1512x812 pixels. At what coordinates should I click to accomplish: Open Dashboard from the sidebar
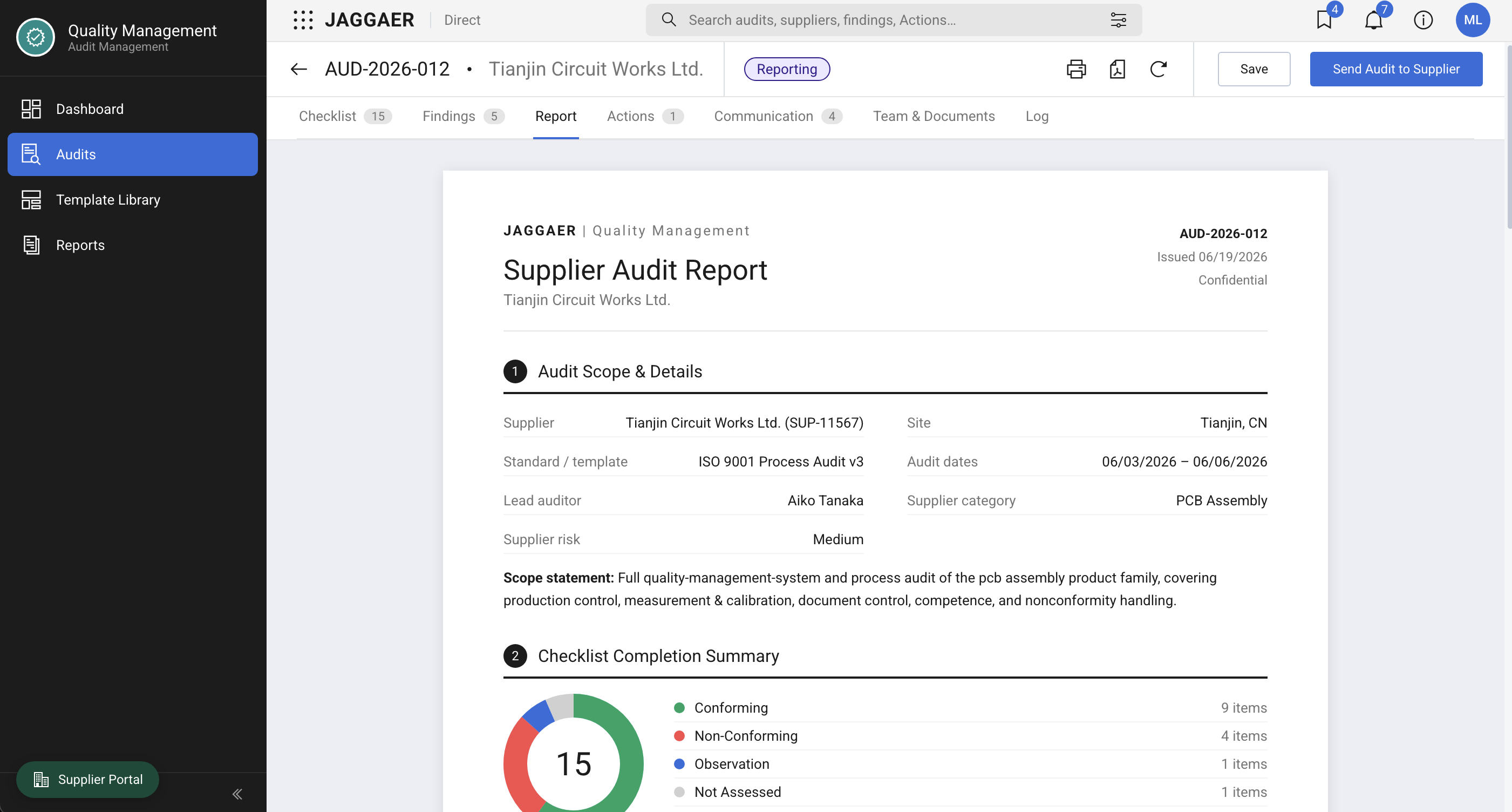(x=133, y=109)
